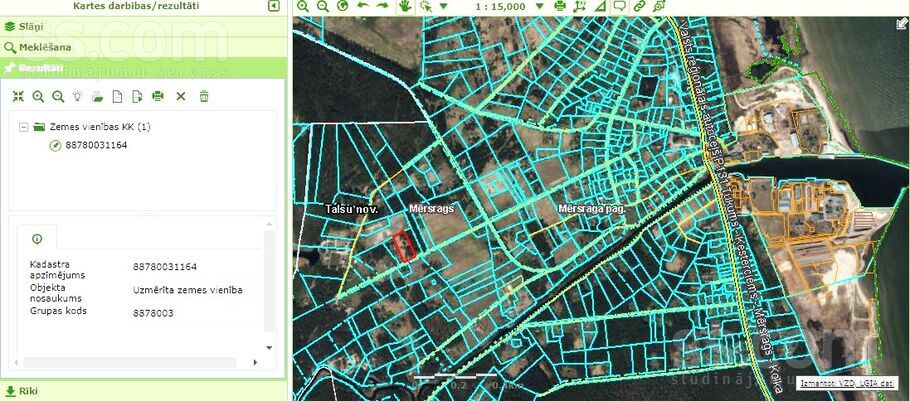The width and height of the screenshot is (910, 401).
Task: Click the open folder icon in results toolbar
Action: click(97, 96)
